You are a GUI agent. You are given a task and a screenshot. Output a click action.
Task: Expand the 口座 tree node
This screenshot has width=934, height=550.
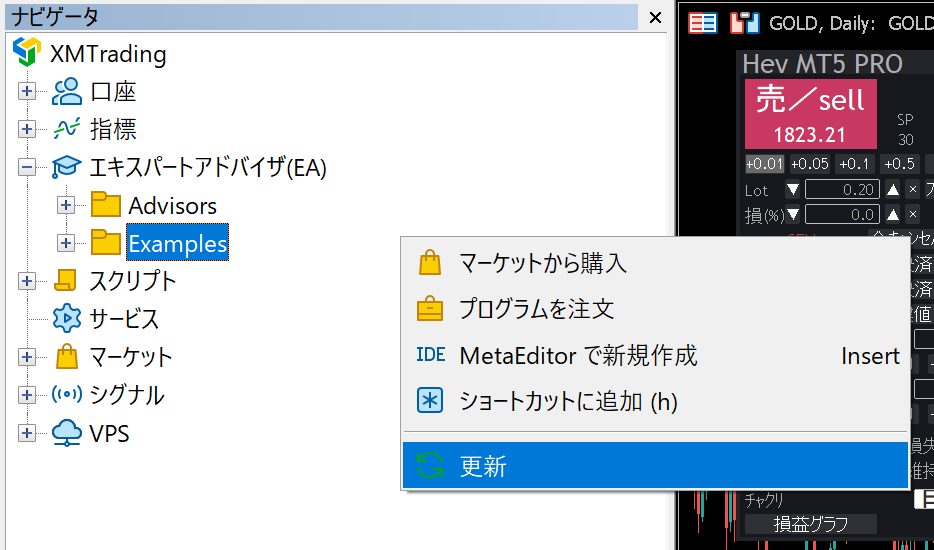(x=27, y=91)
